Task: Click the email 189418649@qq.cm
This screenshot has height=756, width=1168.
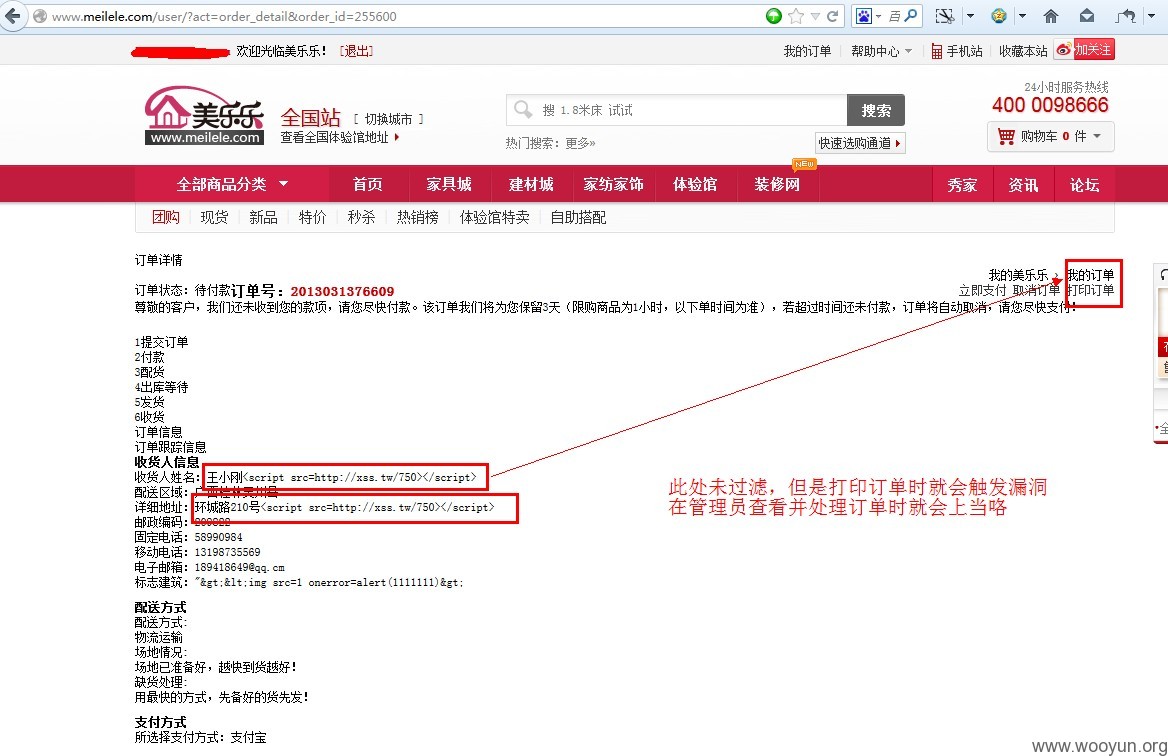Action: (x=239, y=567)
